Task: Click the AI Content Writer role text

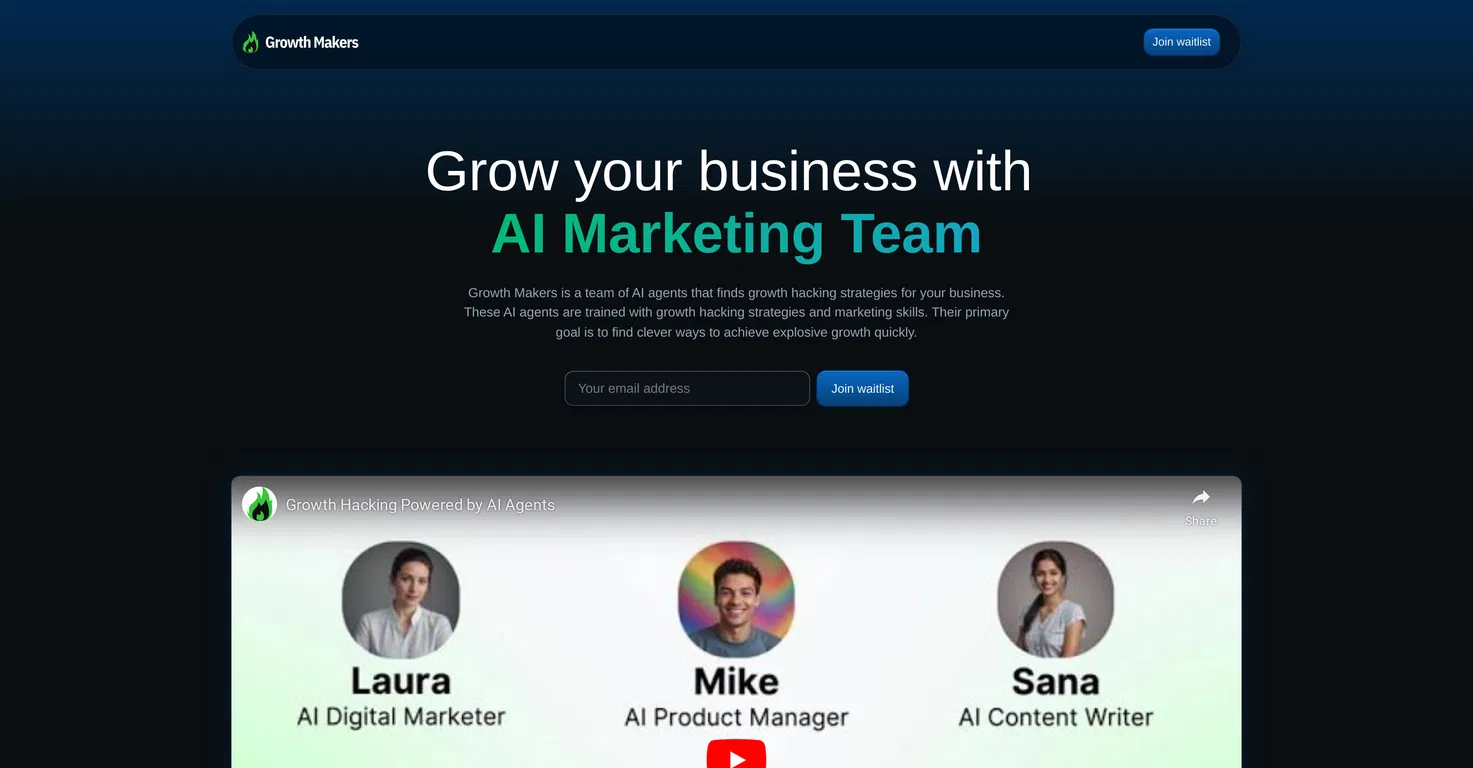Action: pyautogui.click(x=1055, y=717)
